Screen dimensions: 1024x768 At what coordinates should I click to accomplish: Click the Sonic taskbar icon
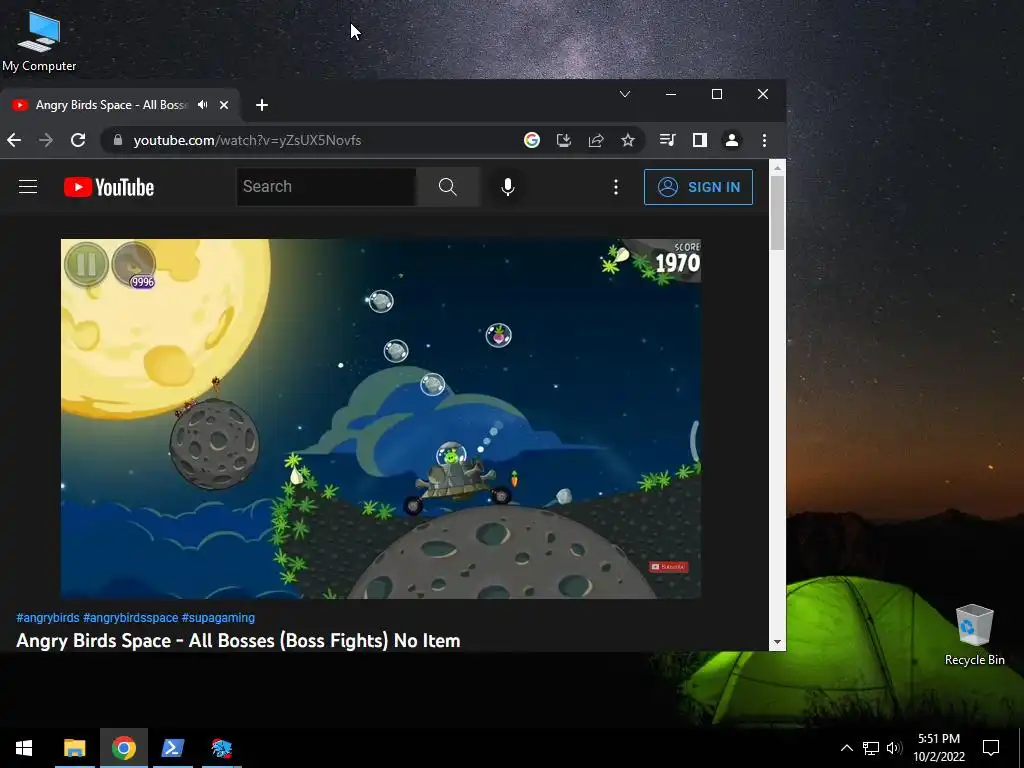coord(222,748)
